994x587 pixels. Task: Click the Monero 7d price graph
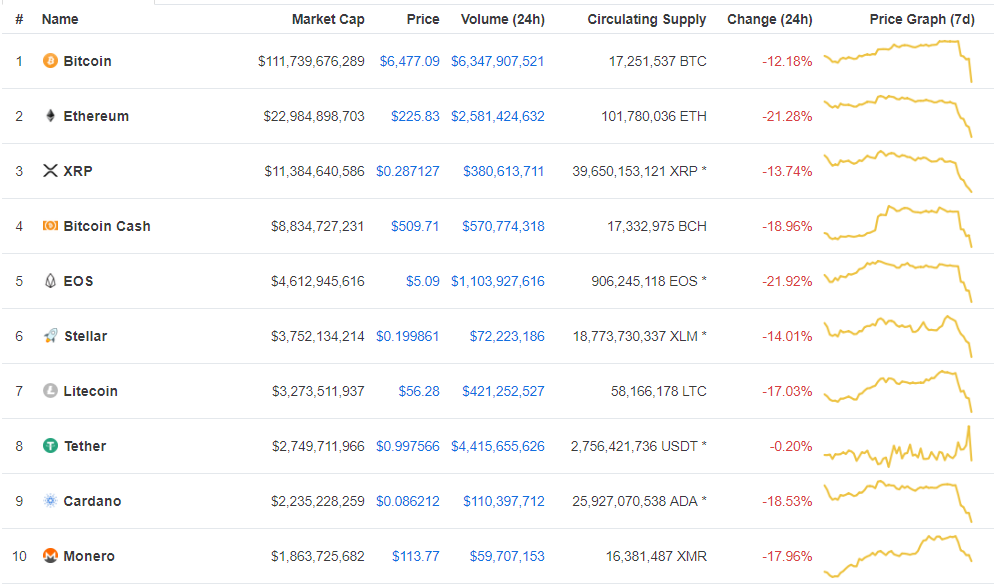[898, 556]
